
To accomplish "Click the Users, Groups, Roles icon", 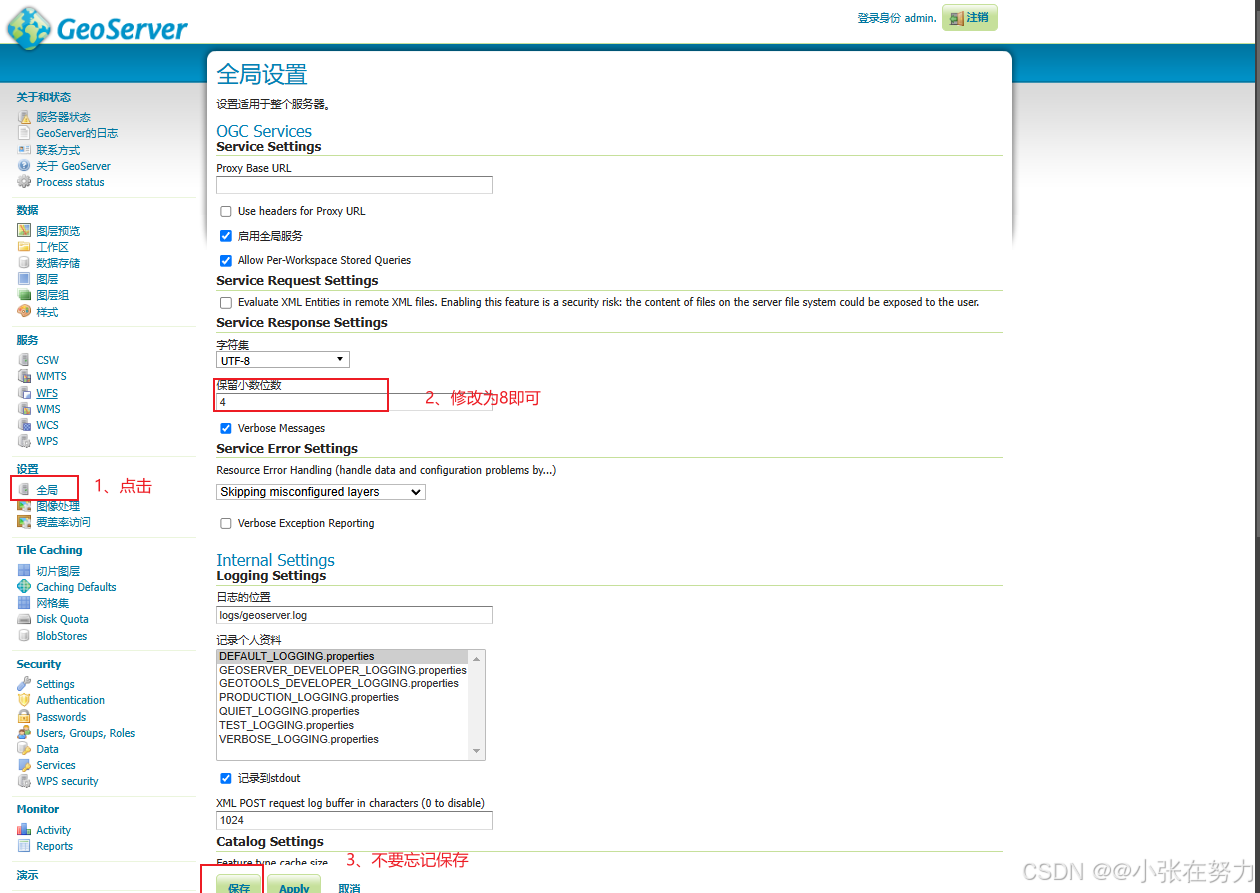I will coord(24,733).
